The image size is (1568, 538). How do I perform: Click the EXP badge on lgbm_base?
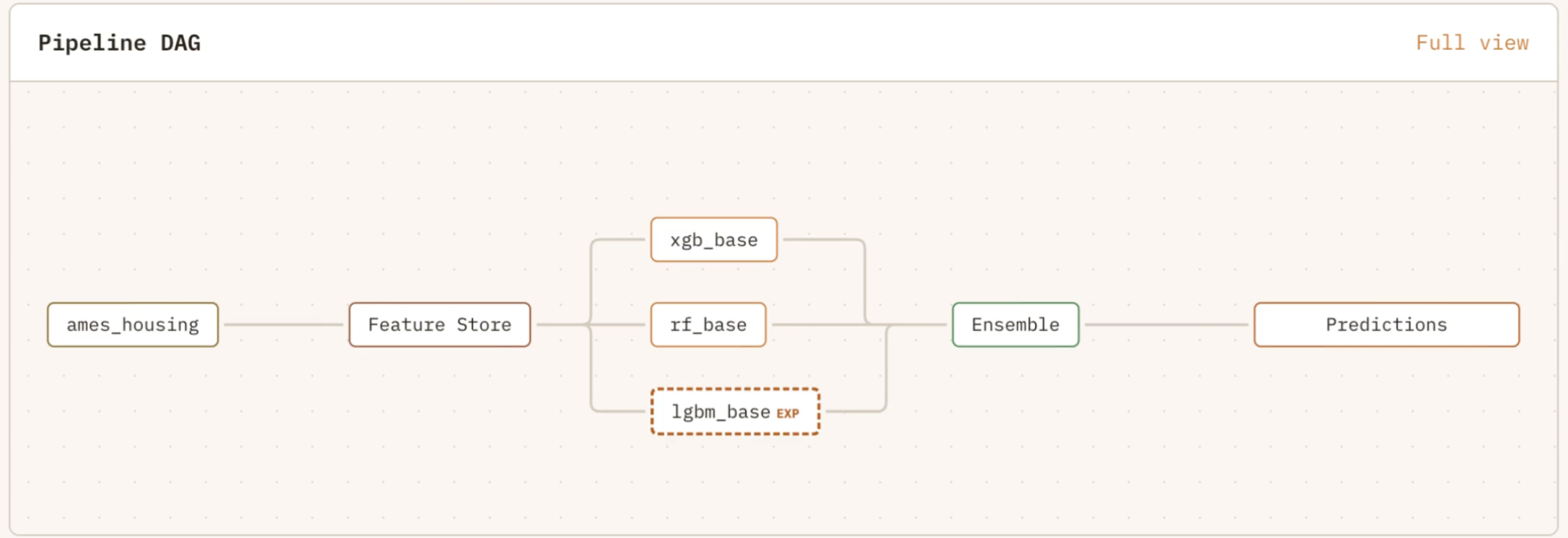[788, 413]
